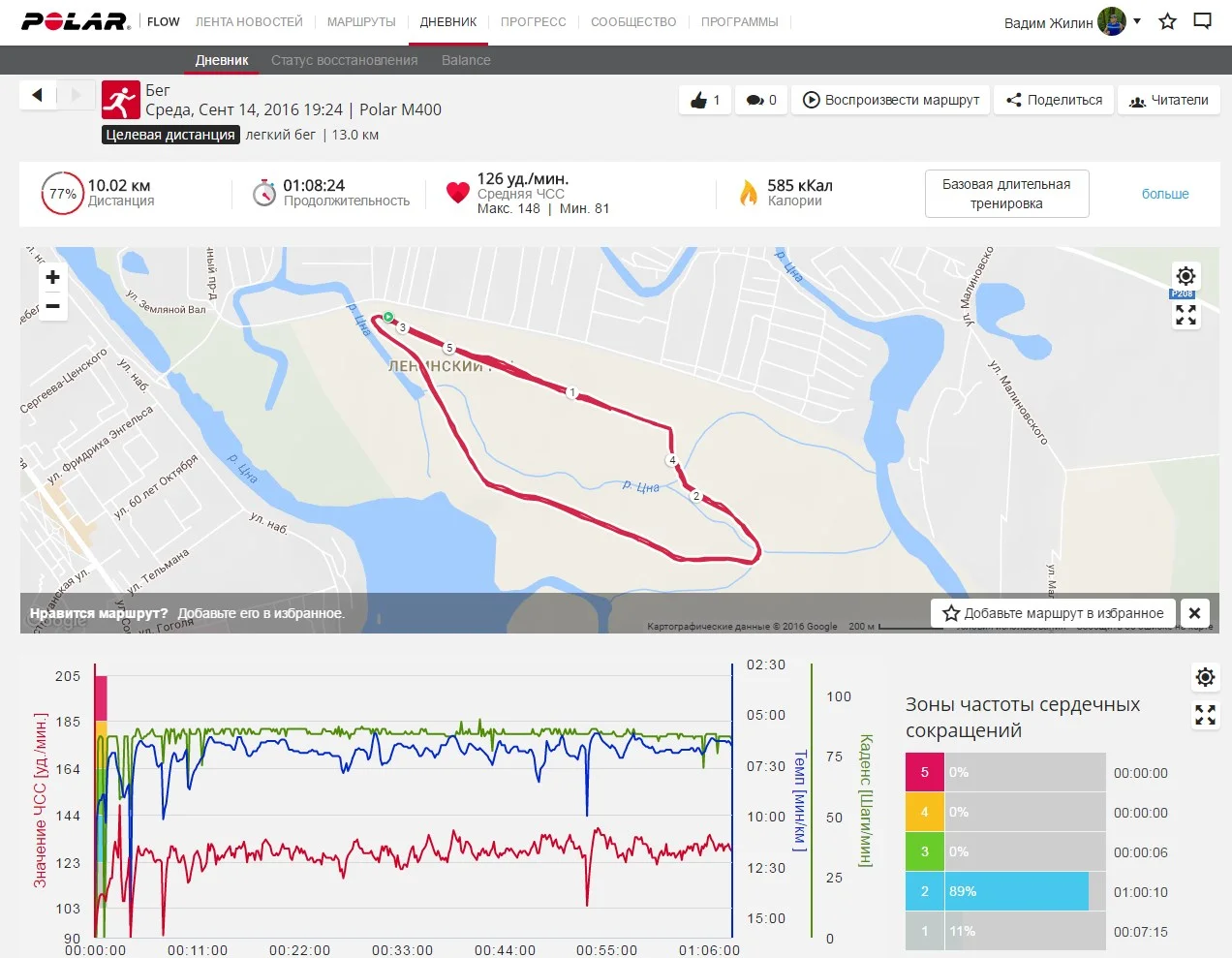Click the red heart rate icon

coord(458,193)
